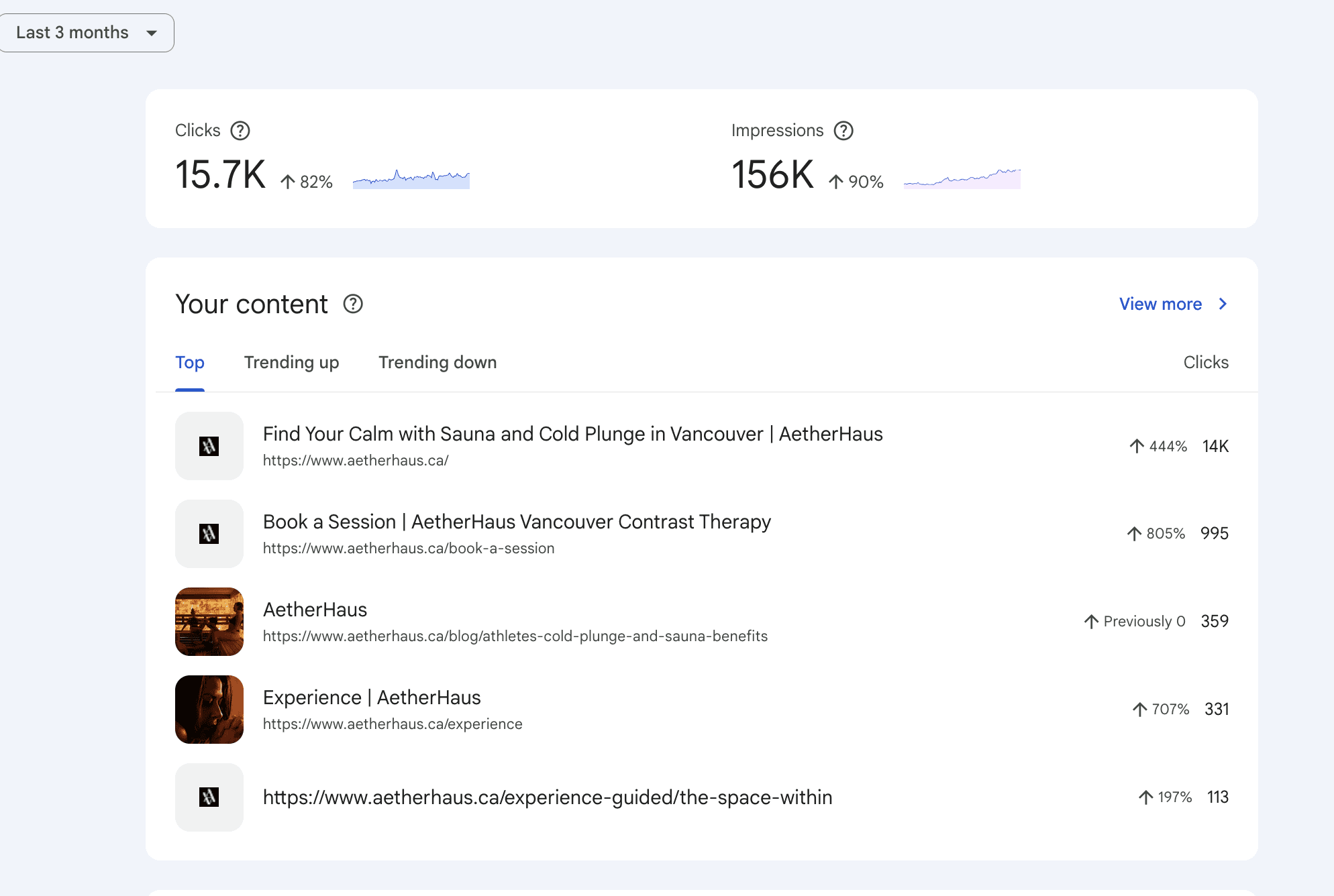The image size is (1334, 896).
Task: Select the Top tab
Action: coord(190,363)
